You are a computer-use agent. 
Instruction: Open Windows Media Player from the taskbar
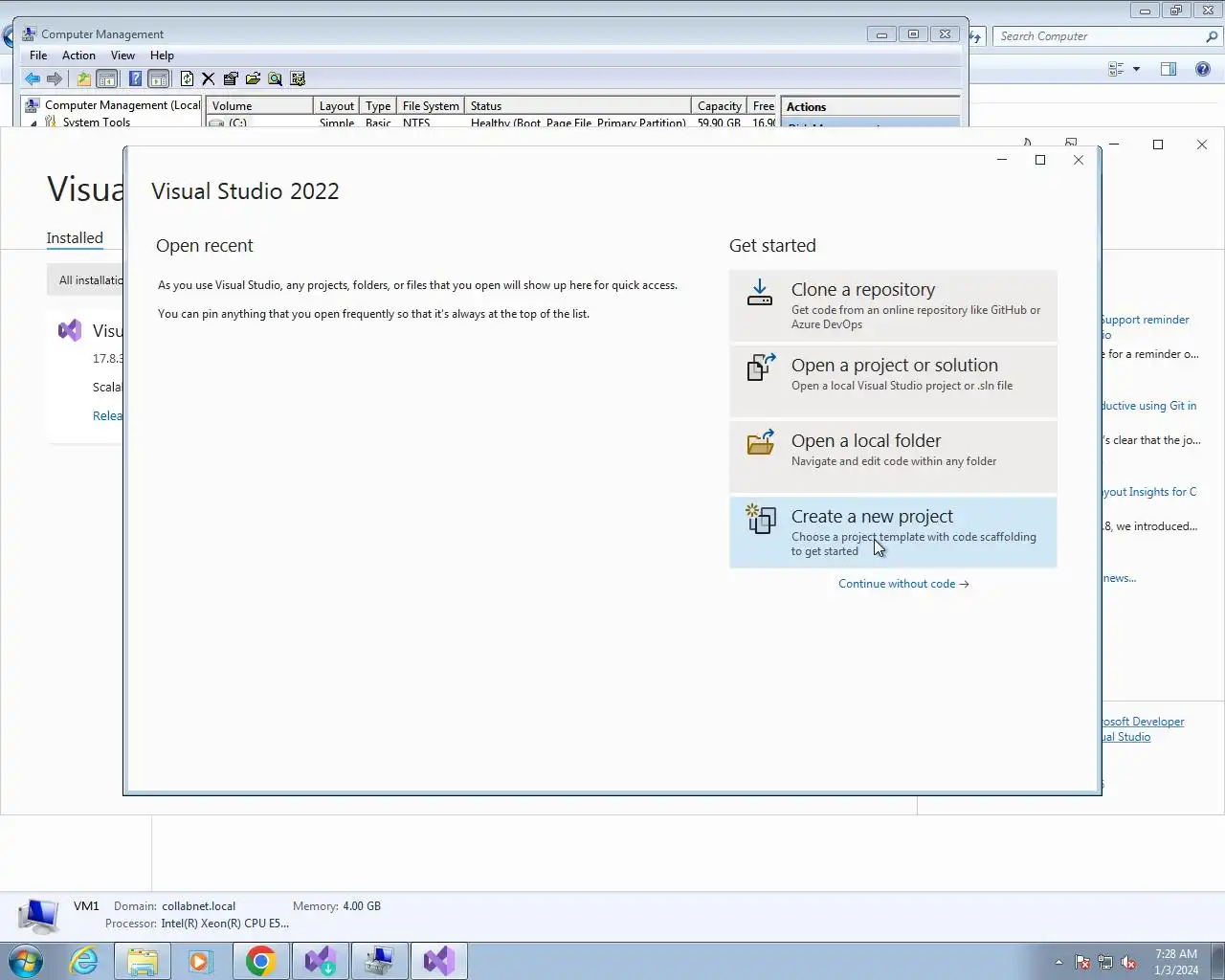[200, 961]
